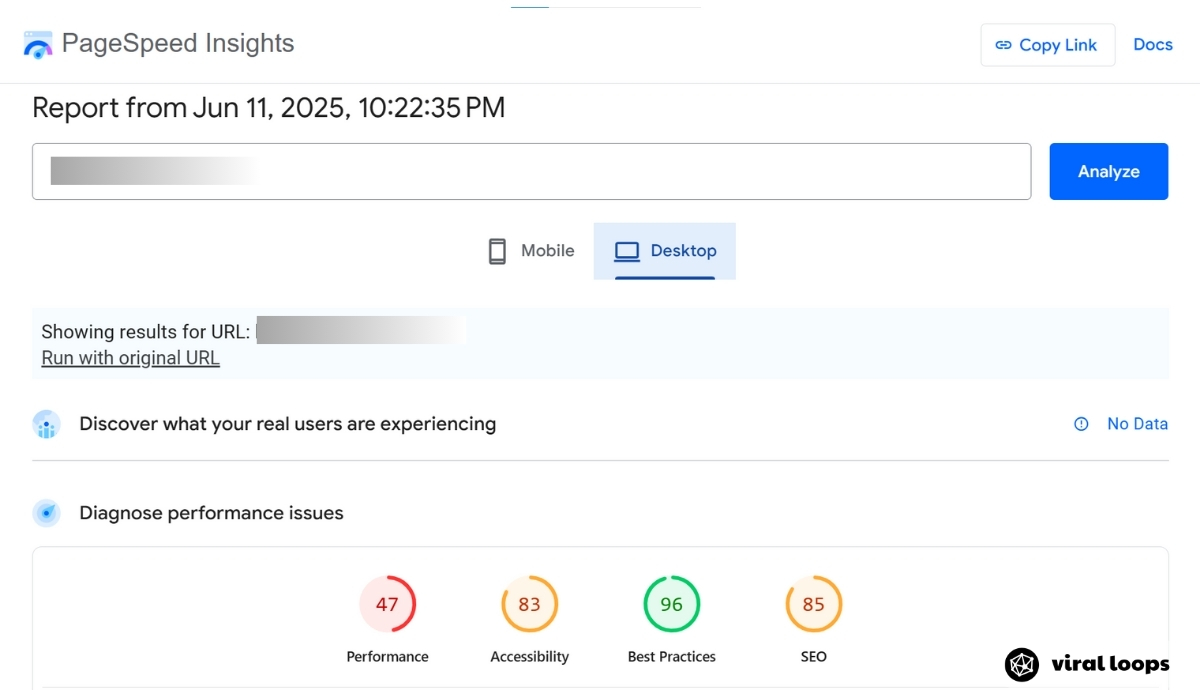Select the Desktop tab
The image size is (1200, 700).
pyautogui.click(x=665, y=251)
